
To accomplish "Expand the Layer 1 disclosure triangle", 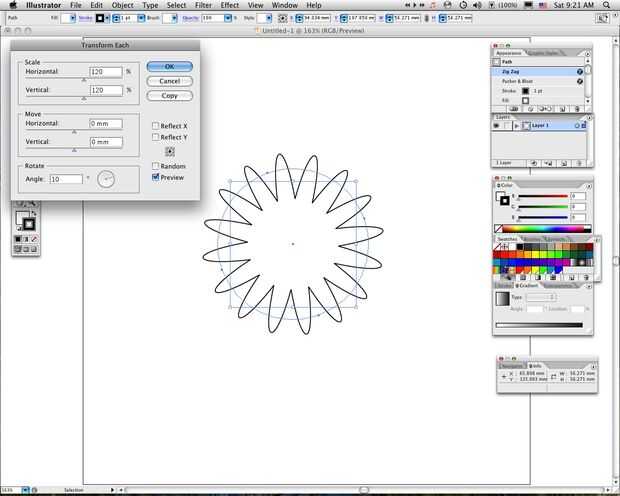I will tap(516, 126).
